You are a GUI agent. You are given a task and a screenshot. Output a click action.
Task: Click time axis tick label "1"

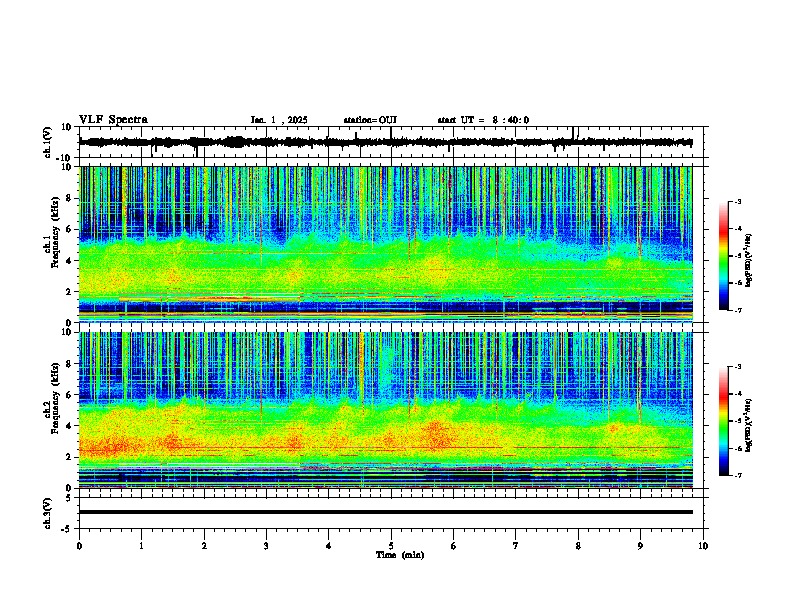[x=141, y=546]
